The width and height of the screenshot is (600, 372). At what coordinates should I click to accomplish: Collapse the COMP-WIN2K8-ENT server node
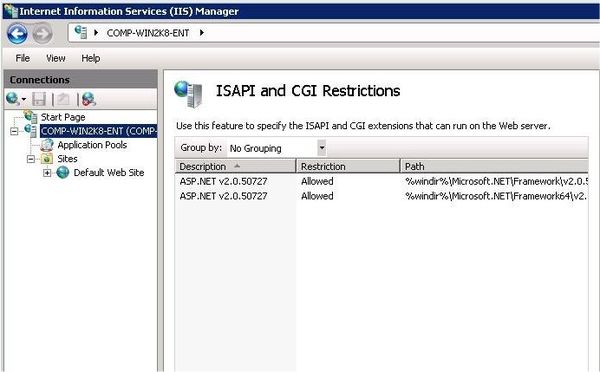(14, 131)
